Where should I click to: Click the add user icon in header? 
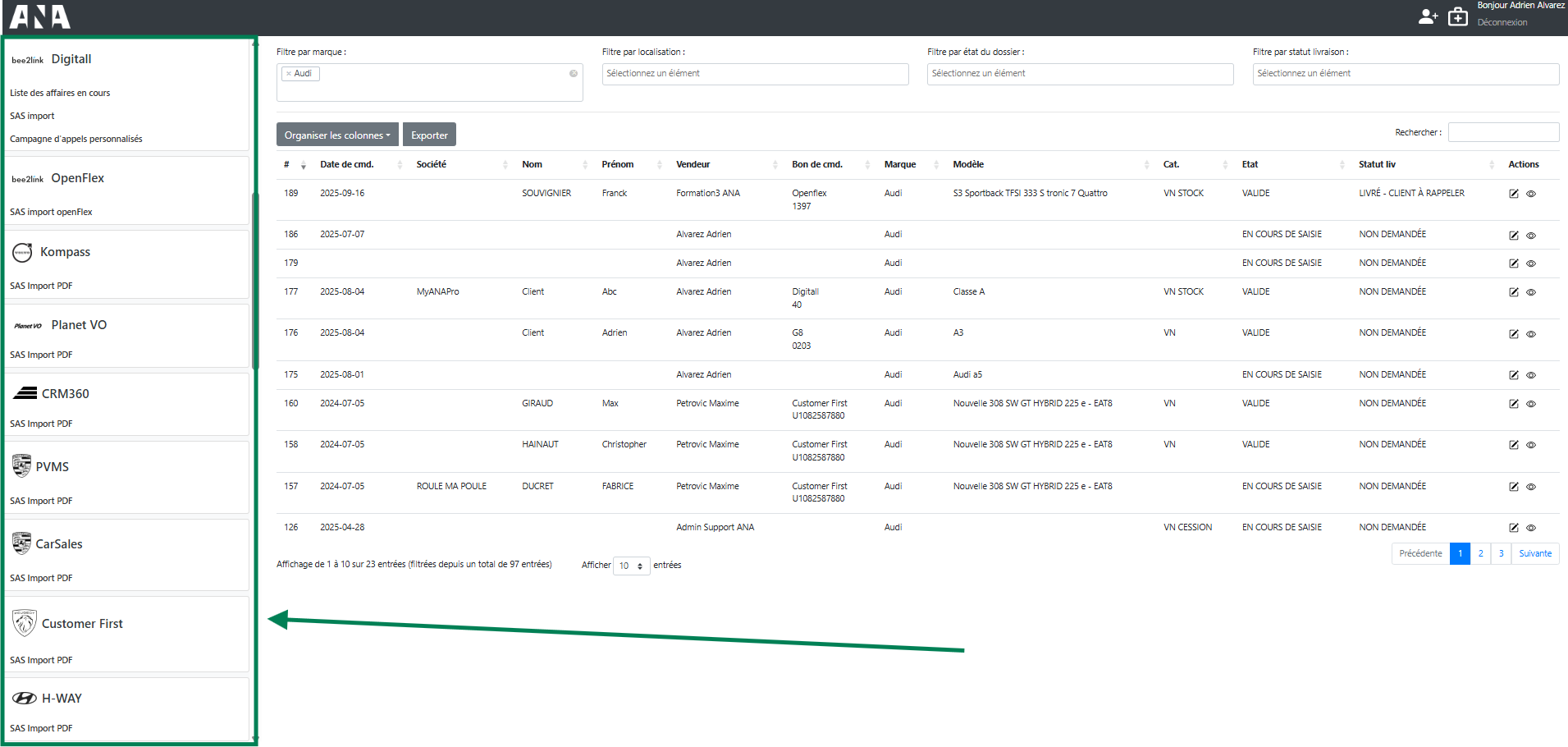pos(1428,16)
